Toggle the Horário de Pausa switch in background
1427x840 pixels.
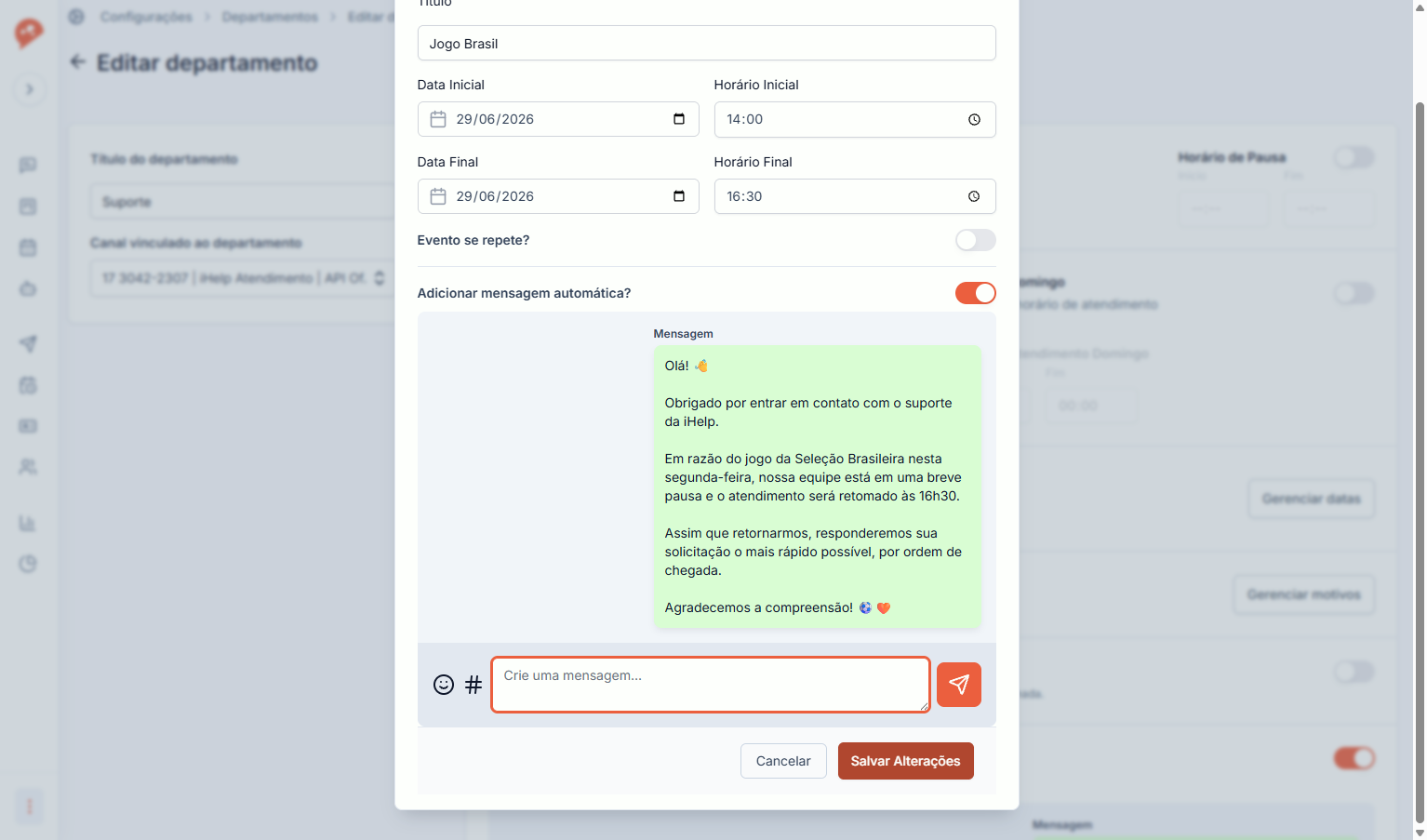click(x=1354, y=157)
